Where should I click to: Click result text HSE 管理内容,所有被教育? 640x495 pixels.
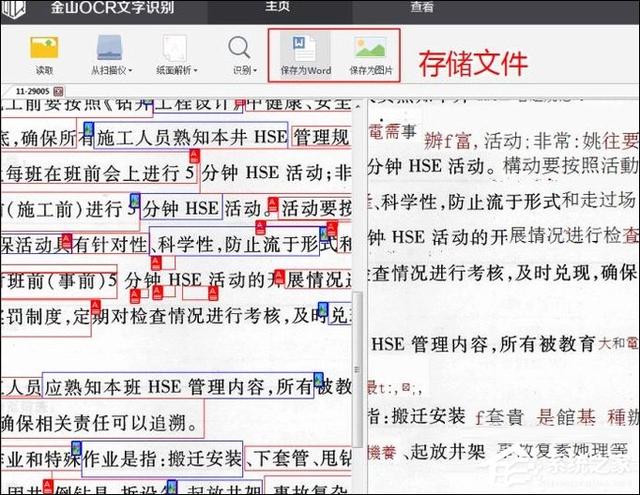(x=483, y=344)
